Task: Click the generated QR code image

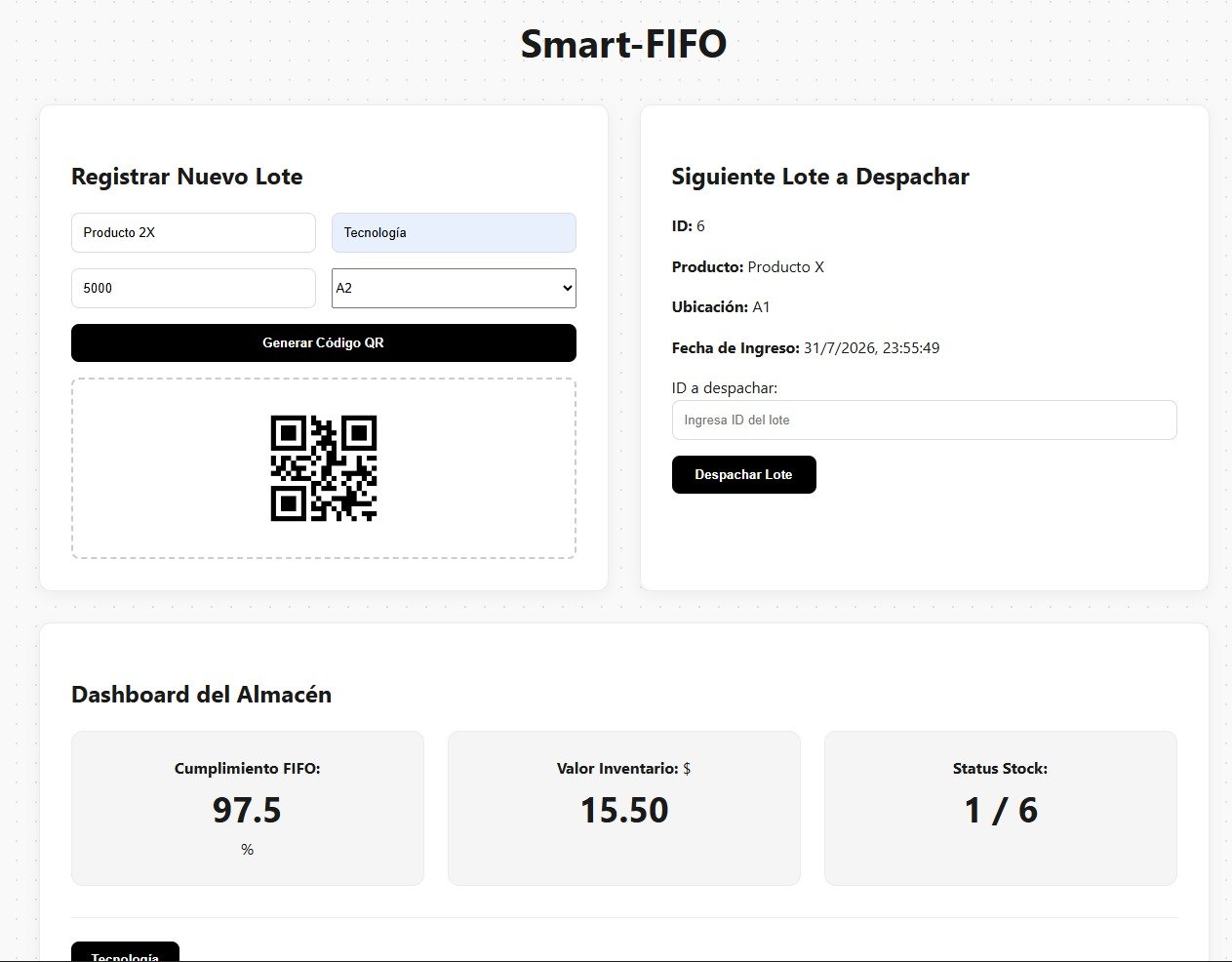Action: [x=324, y=468]
